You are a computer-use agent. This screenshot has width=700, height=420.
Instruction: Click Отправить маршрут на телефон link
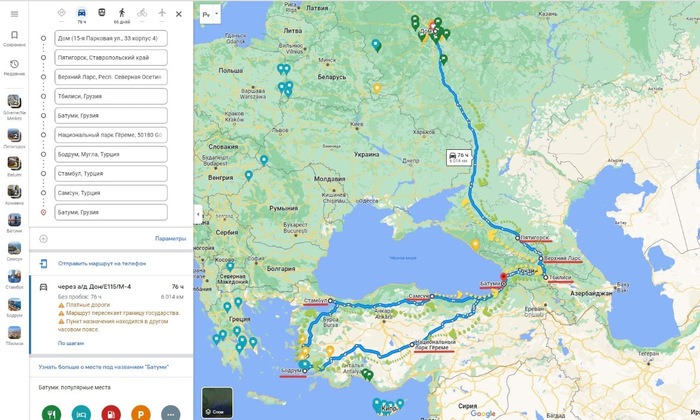coord(102,263)
